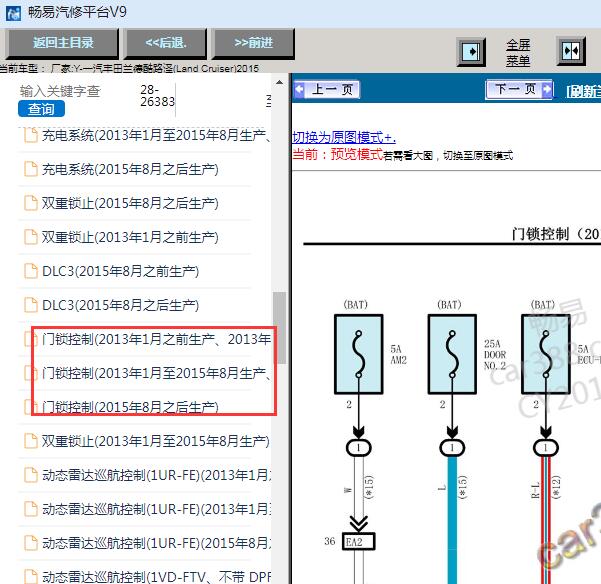This screenshot has height=584, width=601.
Task: Open the 全屏菜单 fullscreen link
Action: [518, 52]
